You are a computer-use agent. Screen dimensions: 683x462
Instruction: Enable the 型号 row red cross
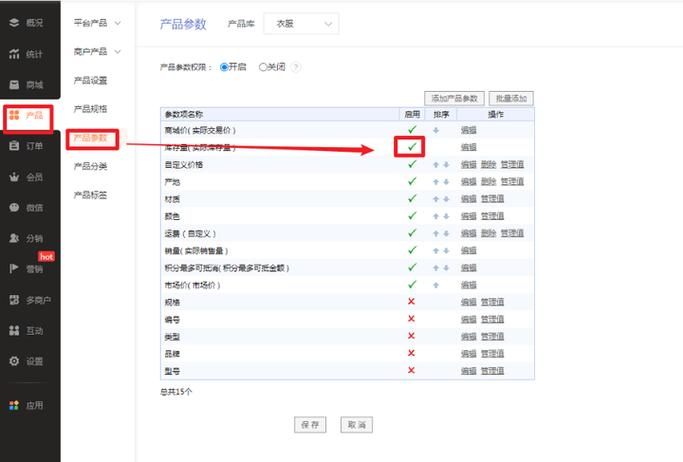tap(411, 370)
